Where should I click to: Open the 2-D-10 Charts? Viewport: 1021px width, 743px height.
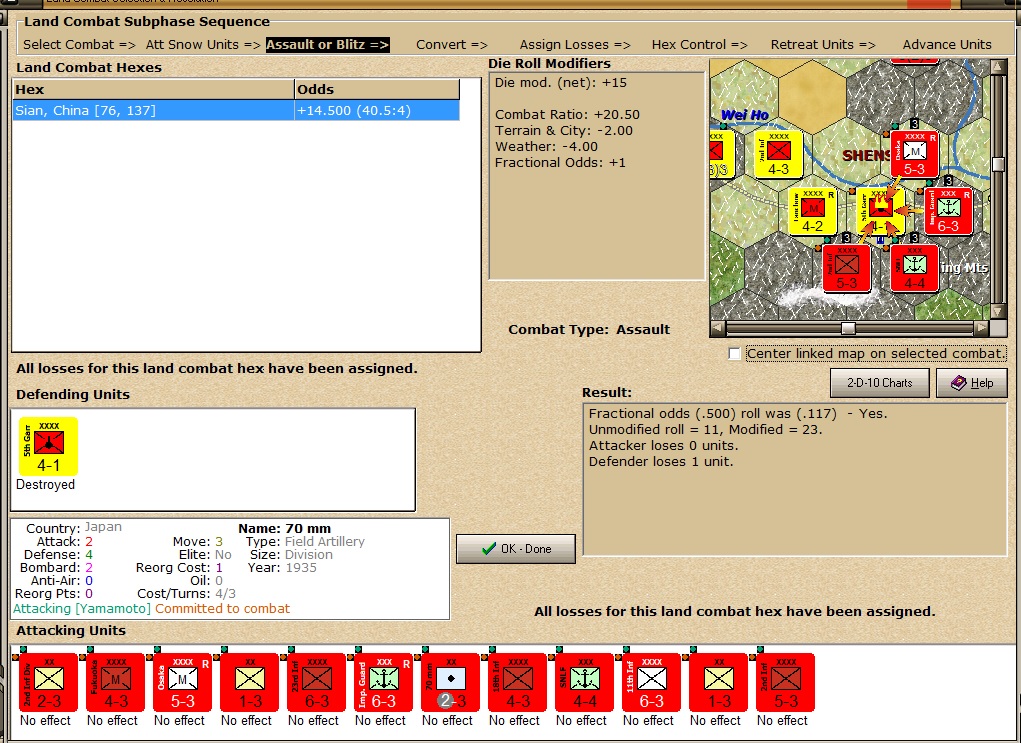880,383
